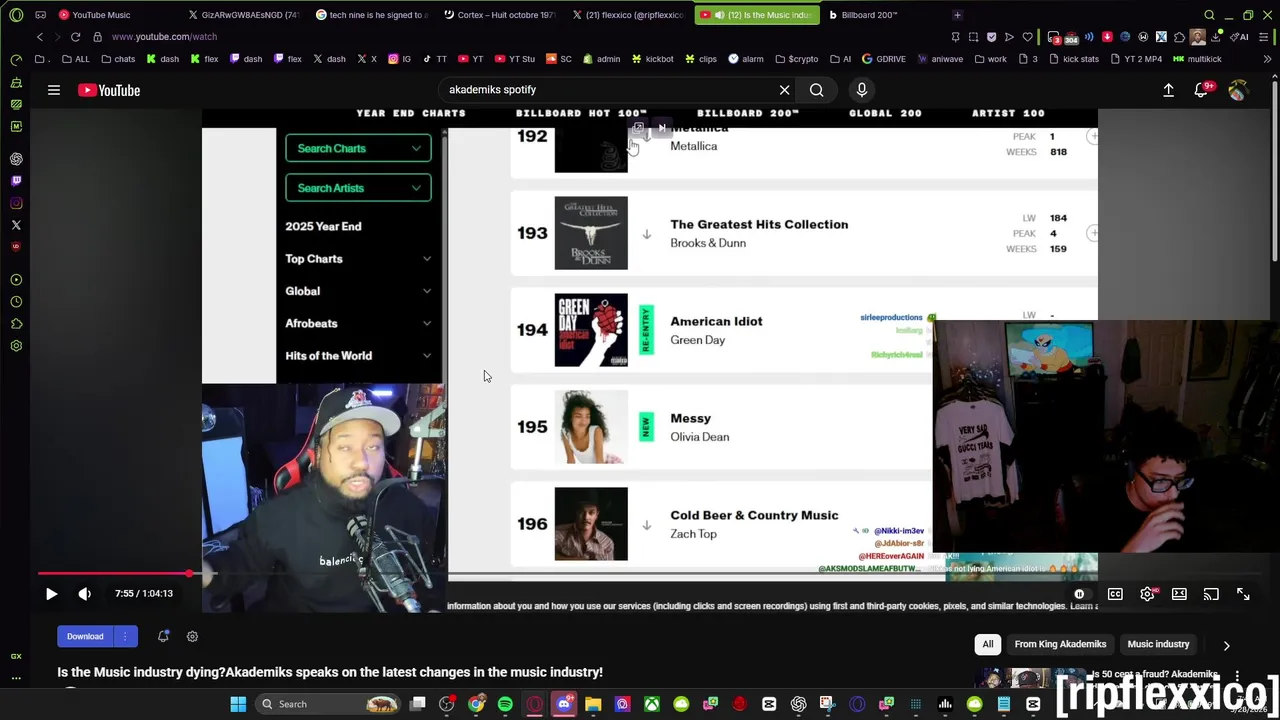Select the From King Akademiks chip
This screenshot has height=720, width=1280.
point(1060,644)
